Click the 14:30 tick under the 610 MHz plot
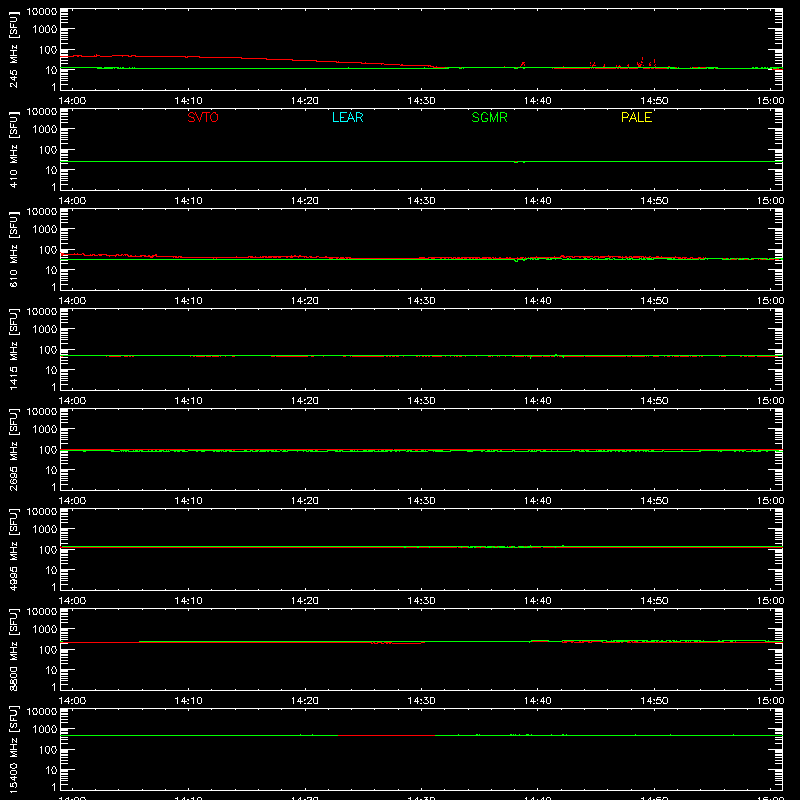This screenshot has width=800, height=800. [x=421, y=301]
